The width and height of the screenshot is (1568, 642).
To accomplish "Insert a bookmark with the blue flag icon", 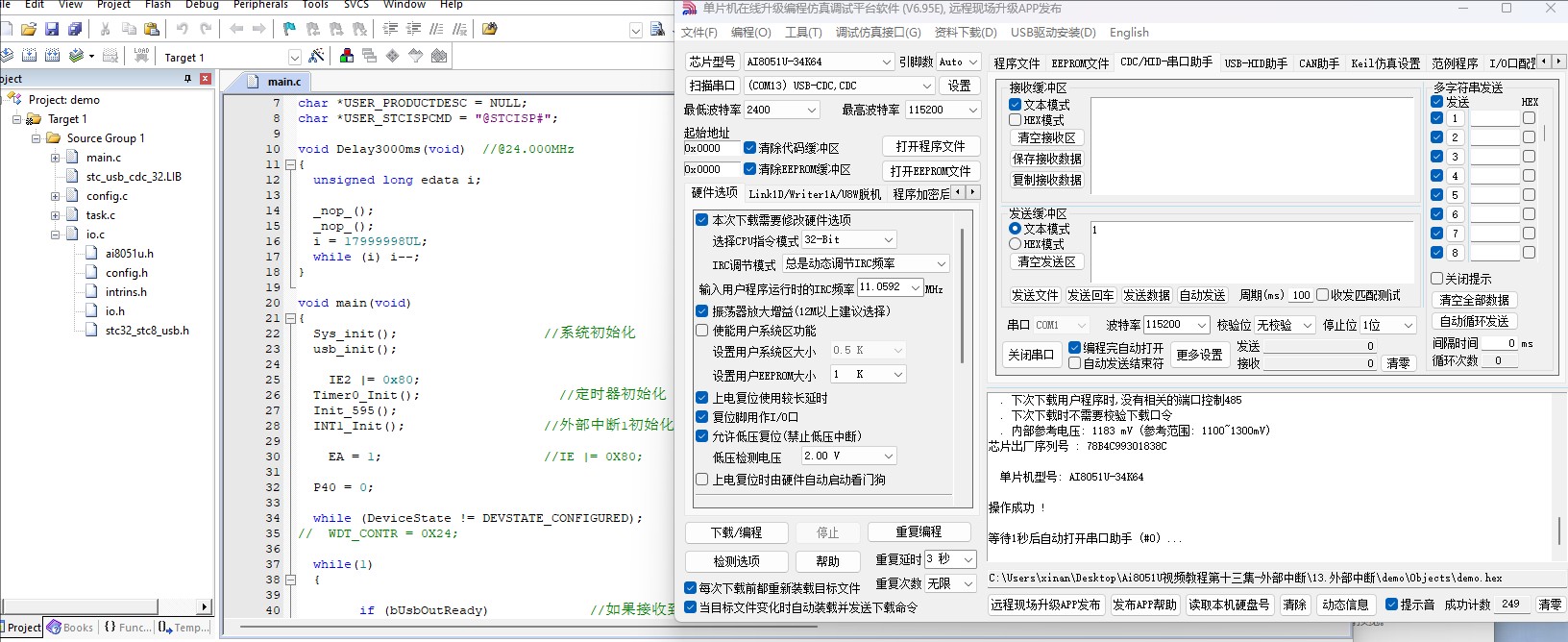I will coord(290,29).
